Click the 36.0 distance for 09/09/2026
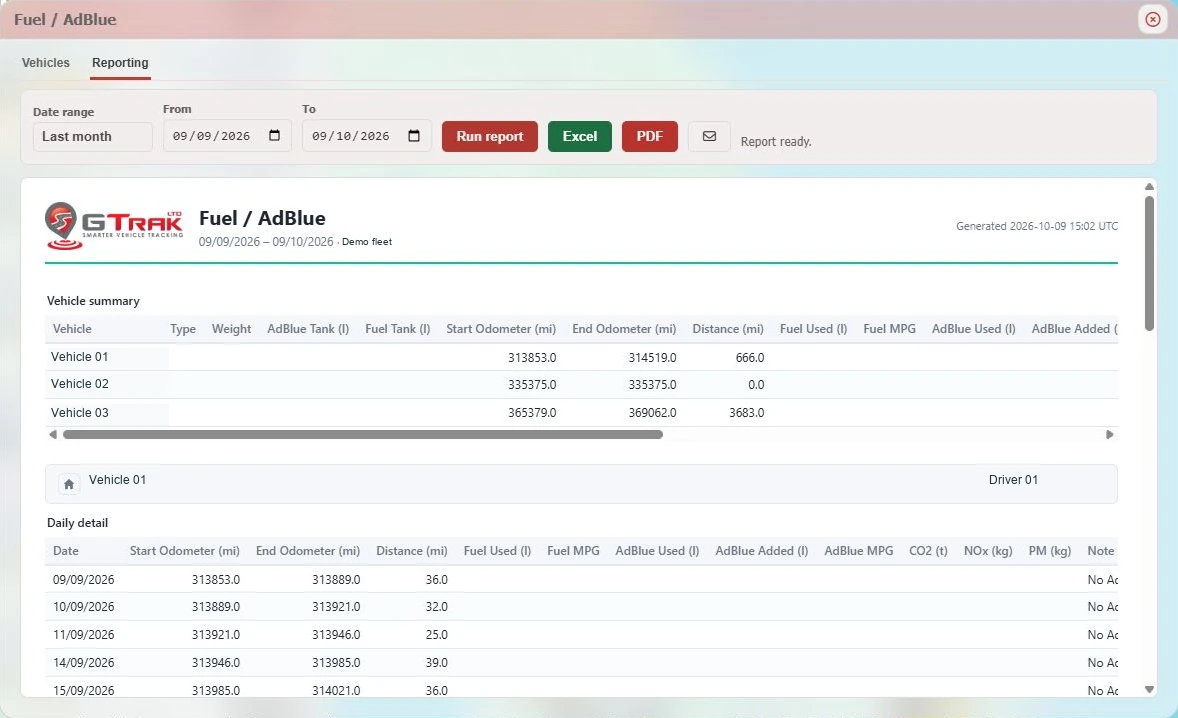 click(x=436, y=580)
